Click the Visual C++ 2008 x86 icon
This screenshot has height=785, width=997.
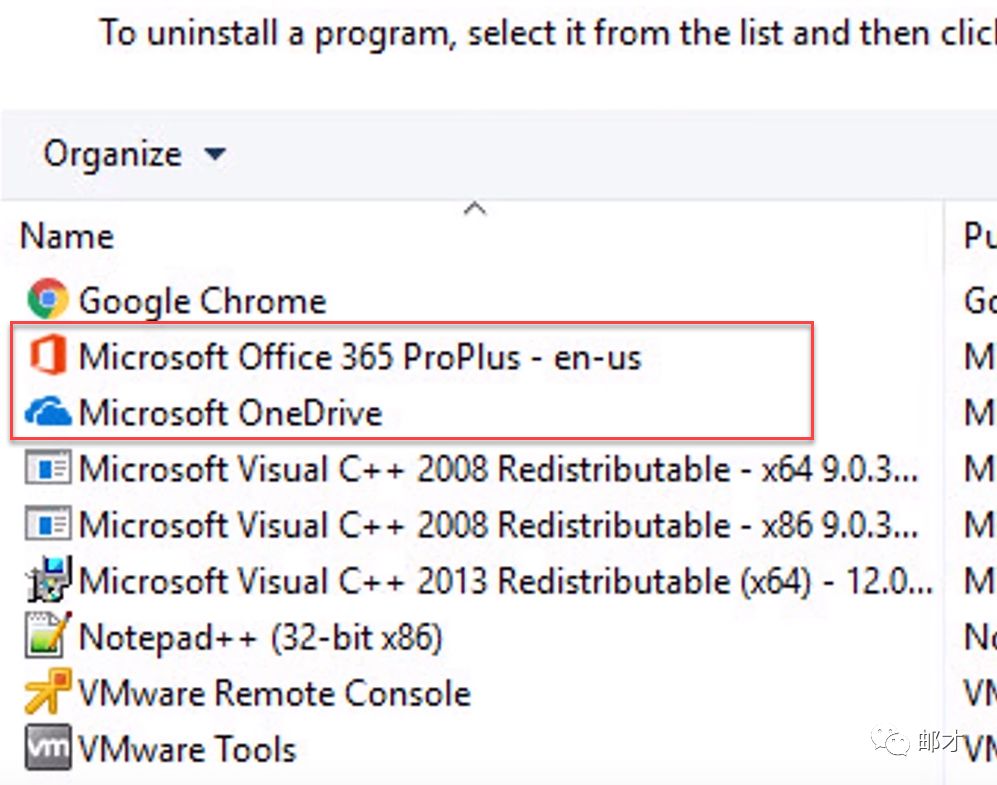tap(47, 524)
